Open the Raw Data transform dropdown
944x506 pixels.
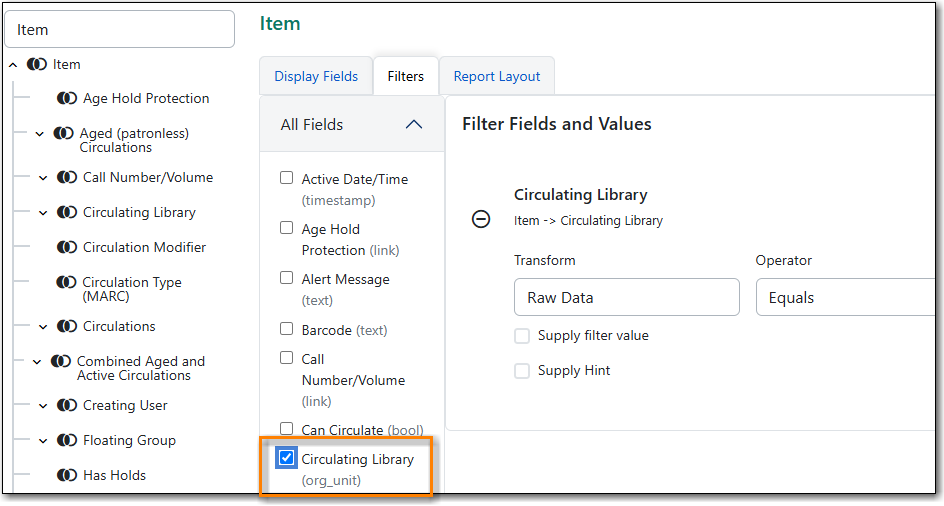click(627, 297)
